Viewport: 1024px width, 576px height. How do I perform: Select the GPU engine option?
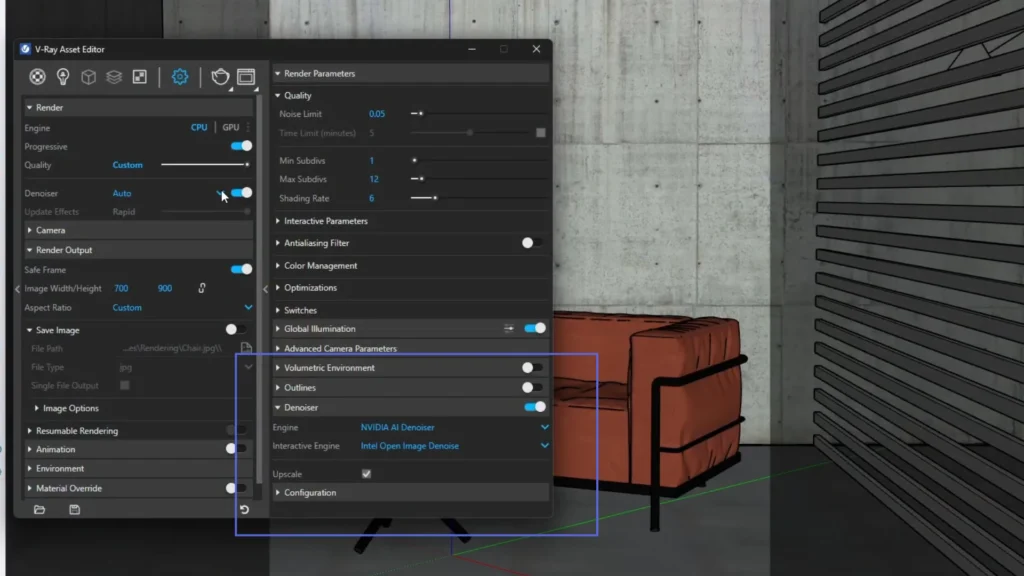(230, 128)
